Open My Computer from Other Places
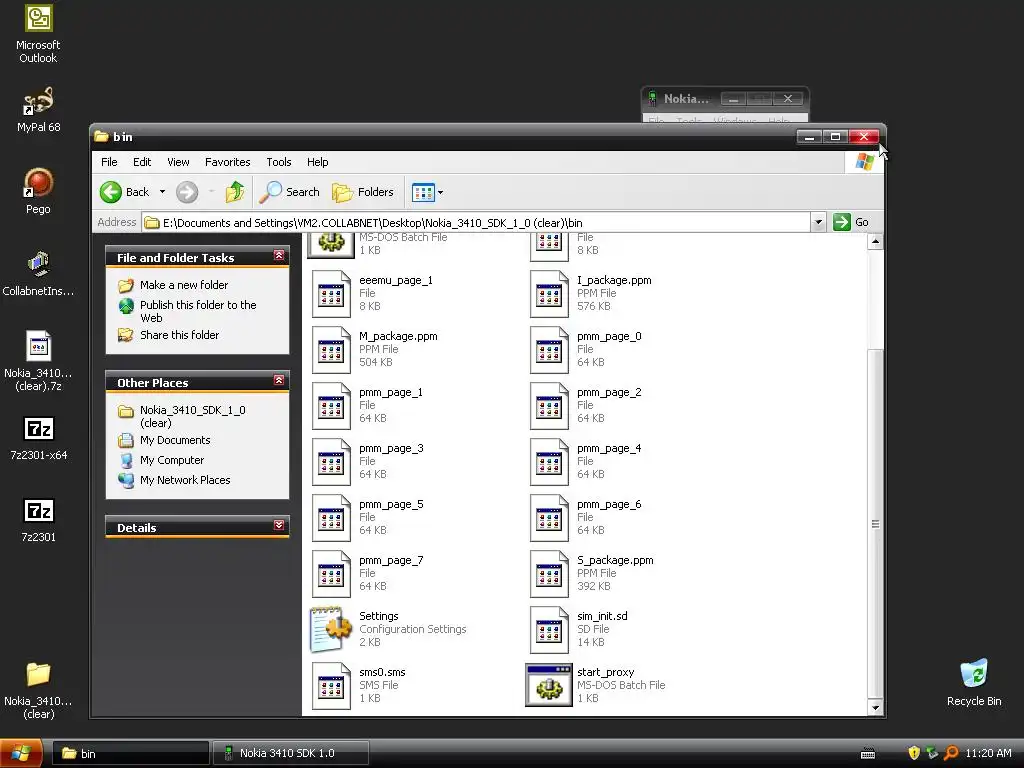The height and width of the screenshot is (768, 1024). [172, 460]
